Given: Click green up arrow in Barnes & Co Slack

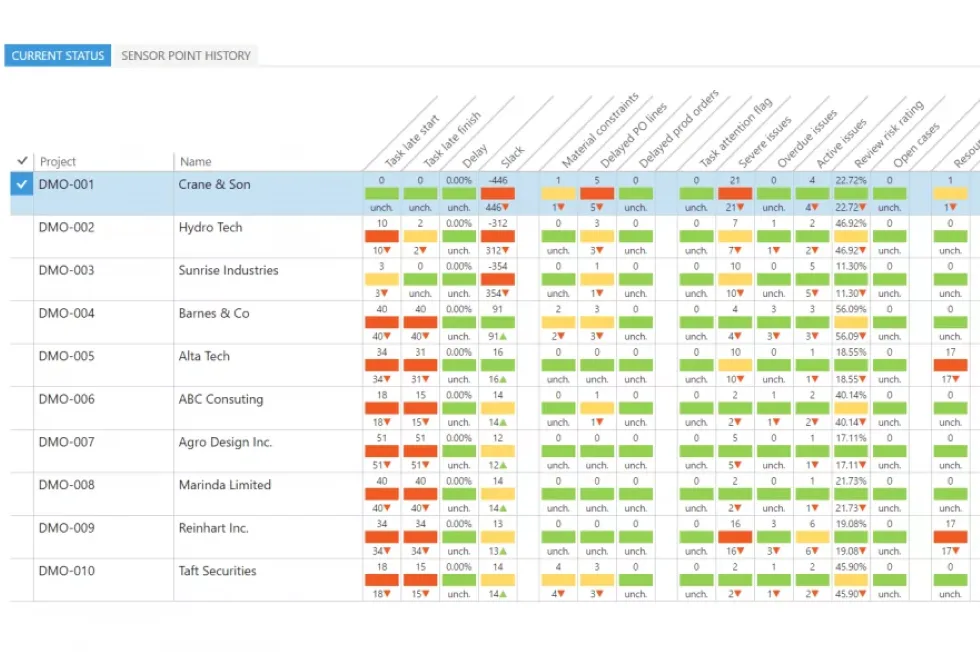Looking at the screenshot, I should click(x=505, y=337).
